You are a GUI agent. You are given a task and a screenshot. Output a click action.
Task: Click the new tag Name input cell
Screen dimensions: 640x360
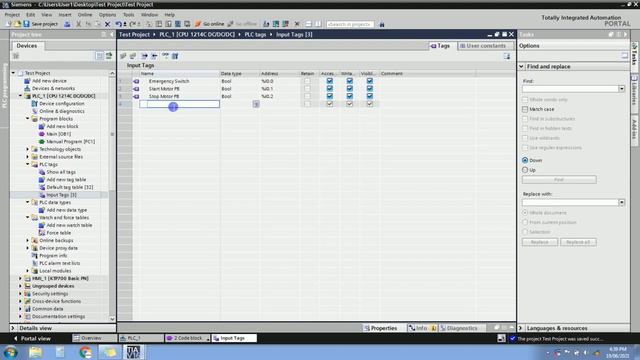(180, 104)
